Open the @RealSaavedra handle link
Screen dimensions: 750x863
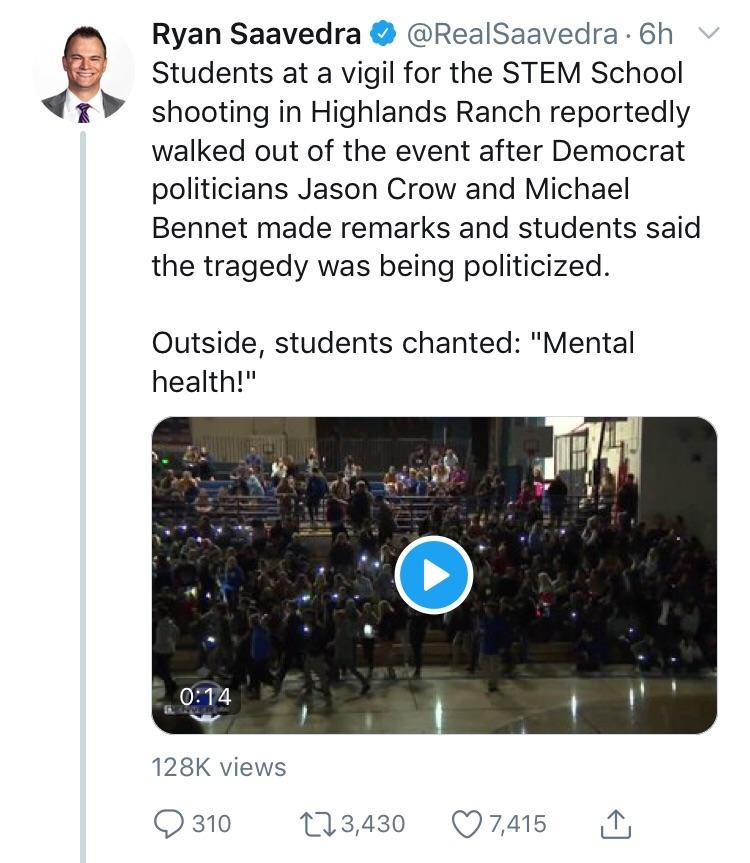(512, 34)
